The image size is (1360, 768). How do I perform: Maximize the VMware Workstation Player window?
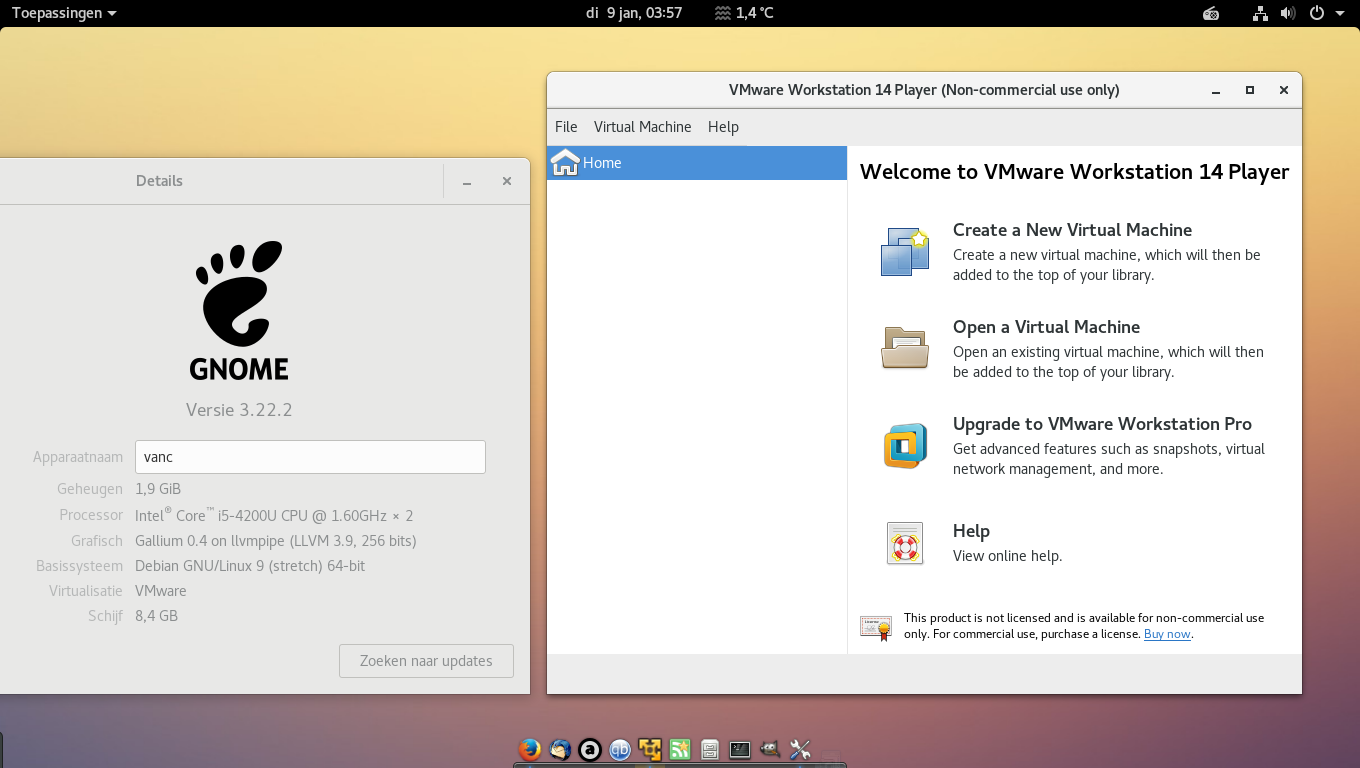coord(1249,90)
